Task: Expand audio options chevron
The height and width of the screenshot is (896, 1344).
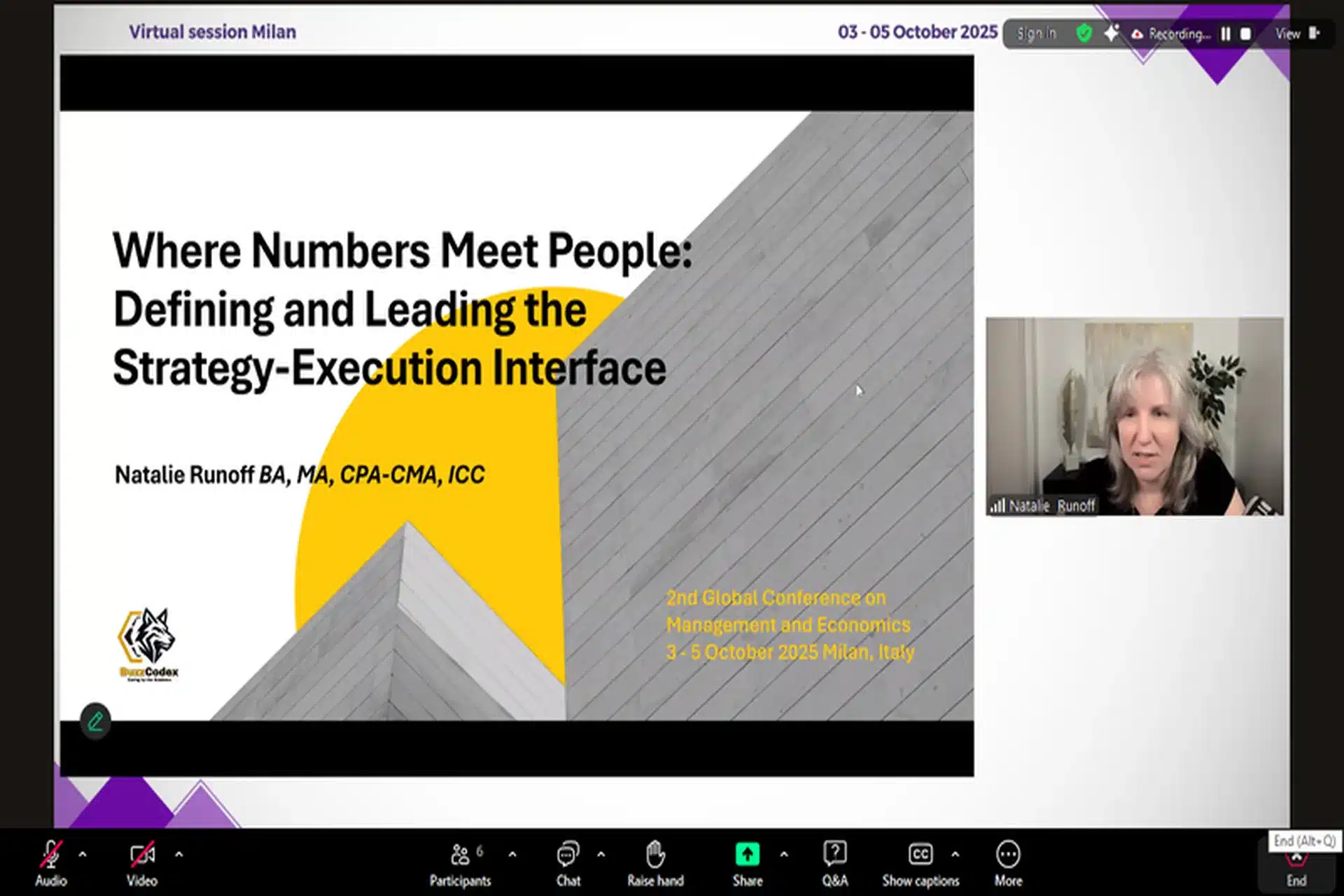Action: pyautogui.click(x=83, y=855)
